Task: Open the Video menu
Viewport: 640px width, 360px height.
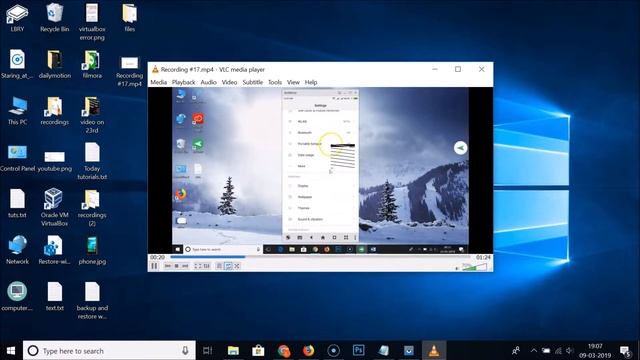Action: click(x=229, y=82)
